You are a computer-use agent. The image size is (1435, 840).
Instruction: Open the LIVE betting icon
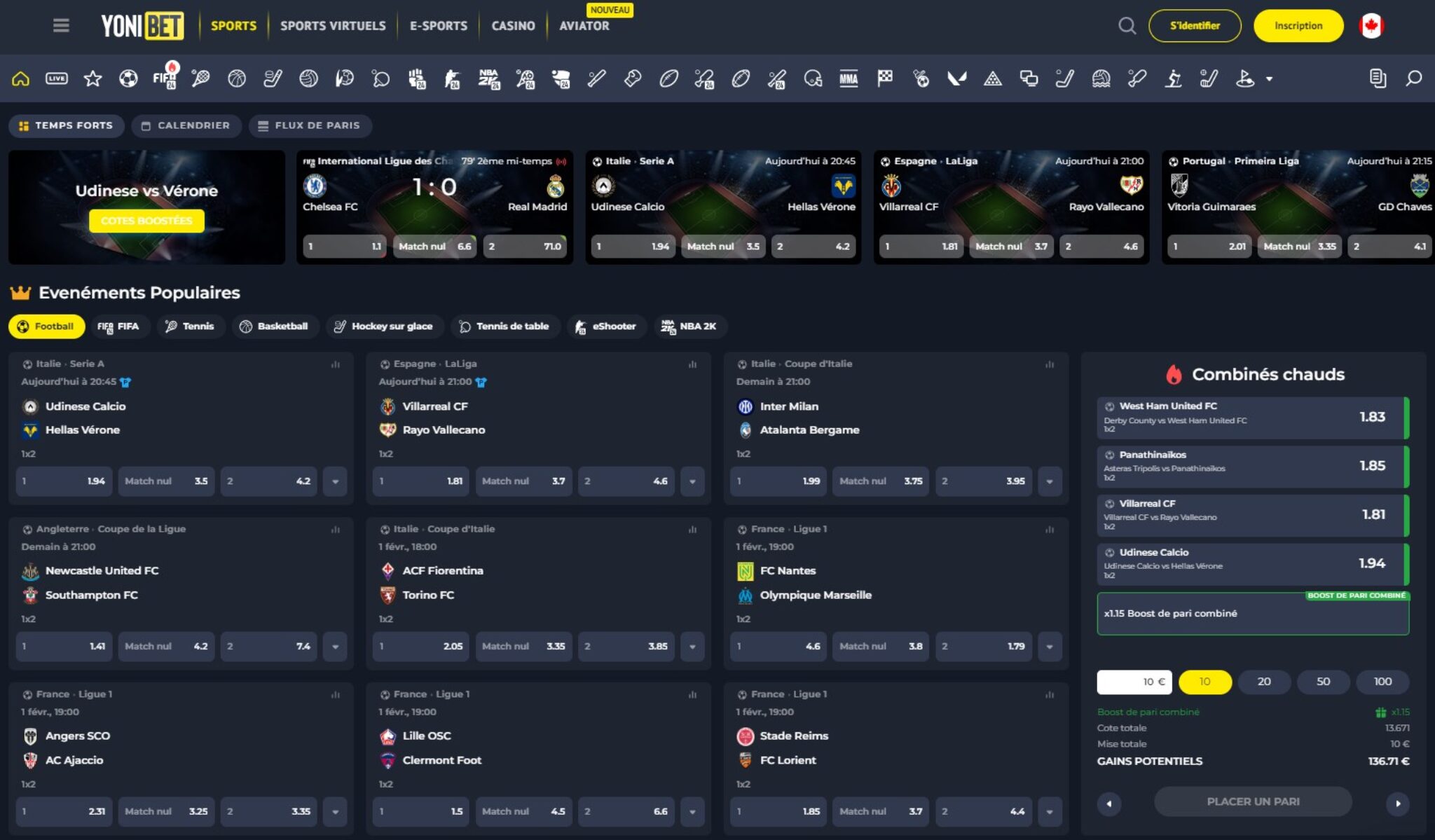(57, 78)
